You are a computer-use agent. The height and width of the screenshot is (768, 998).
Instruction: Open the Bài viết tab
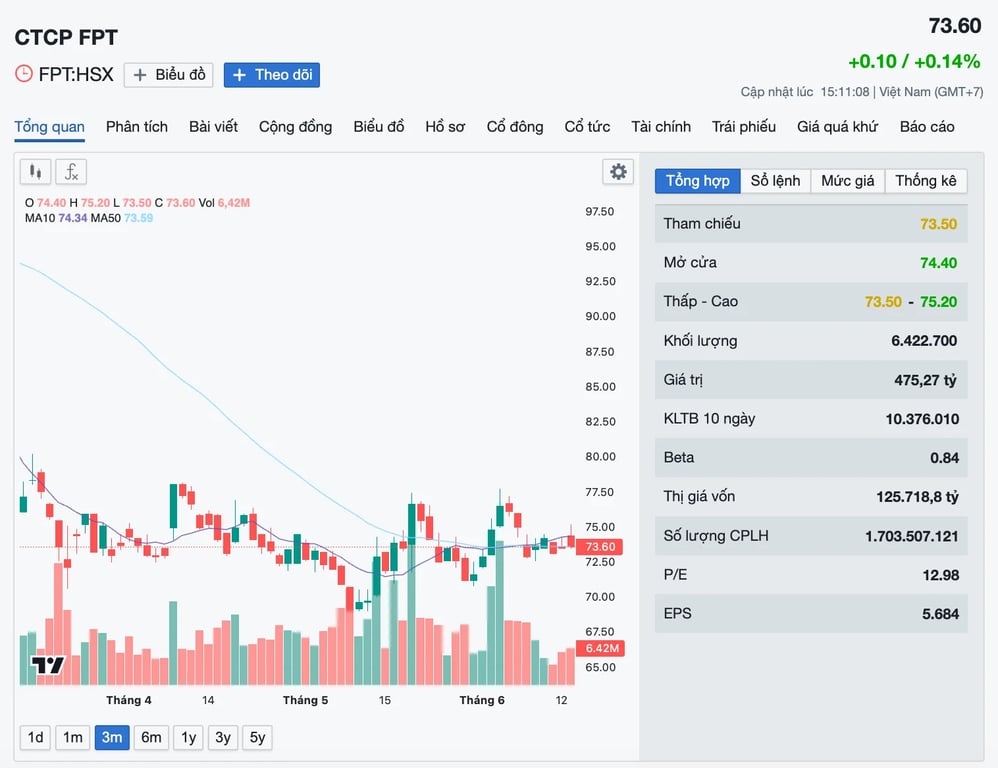(213, 127)
